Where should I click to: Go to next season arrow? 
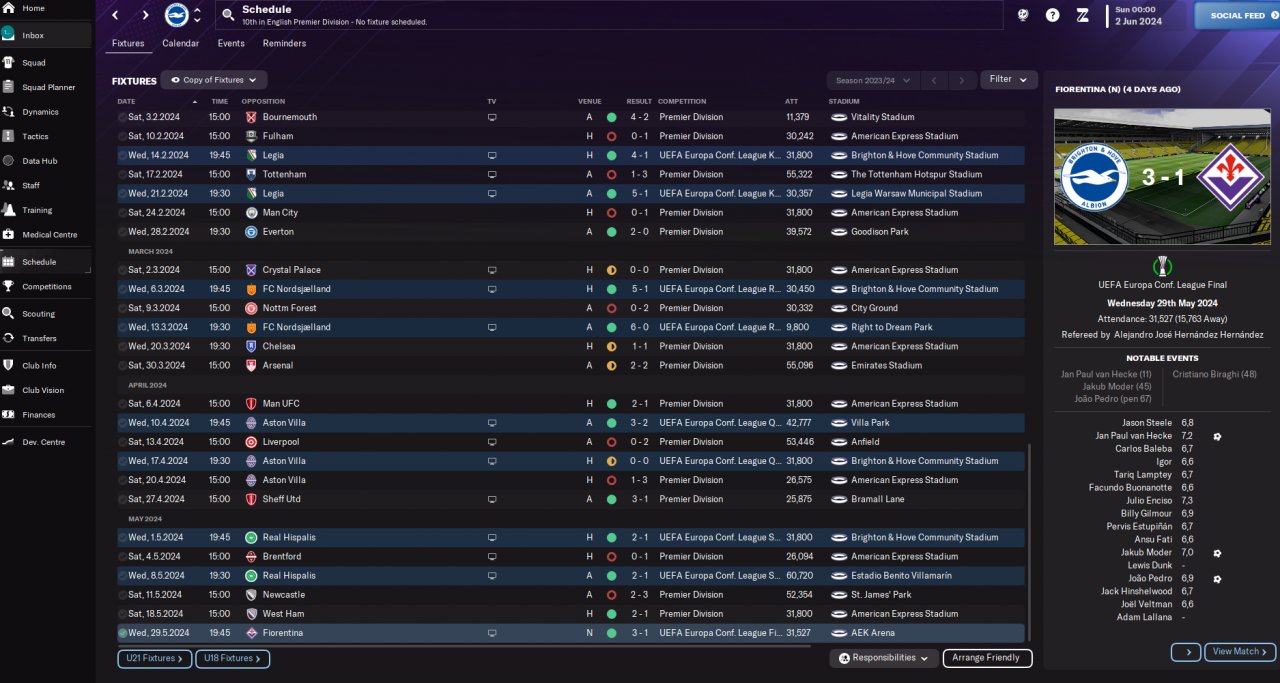click(961, 80)
